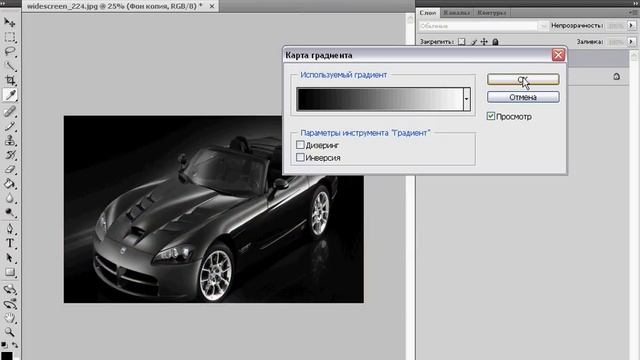Image resolution: width=640 pixels, height=360 pixels.
Task: Select the Eyedropper tool
Action: (10, 95)
